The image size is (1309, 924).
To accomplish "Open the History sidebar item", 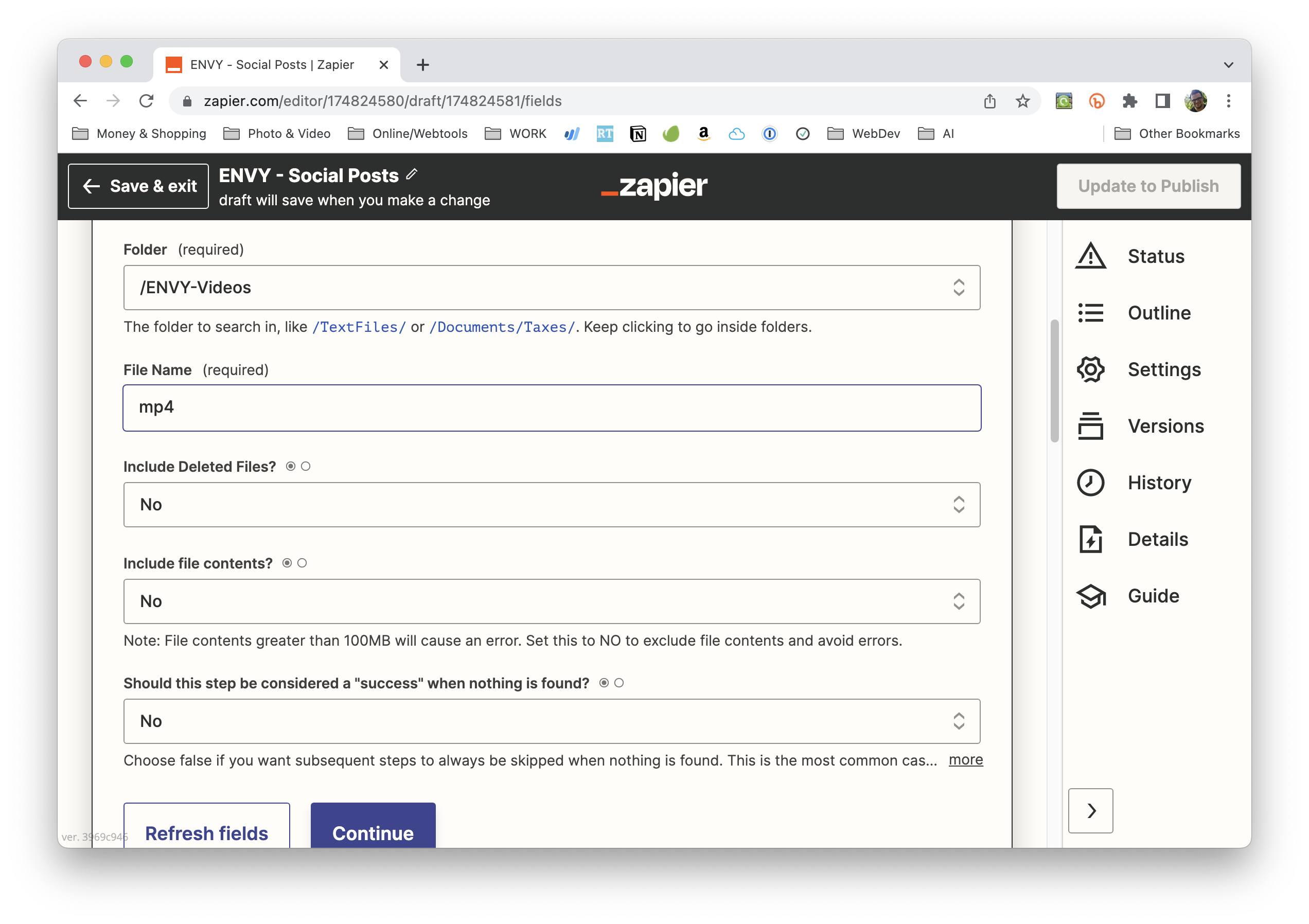I will click(1134, 483).
